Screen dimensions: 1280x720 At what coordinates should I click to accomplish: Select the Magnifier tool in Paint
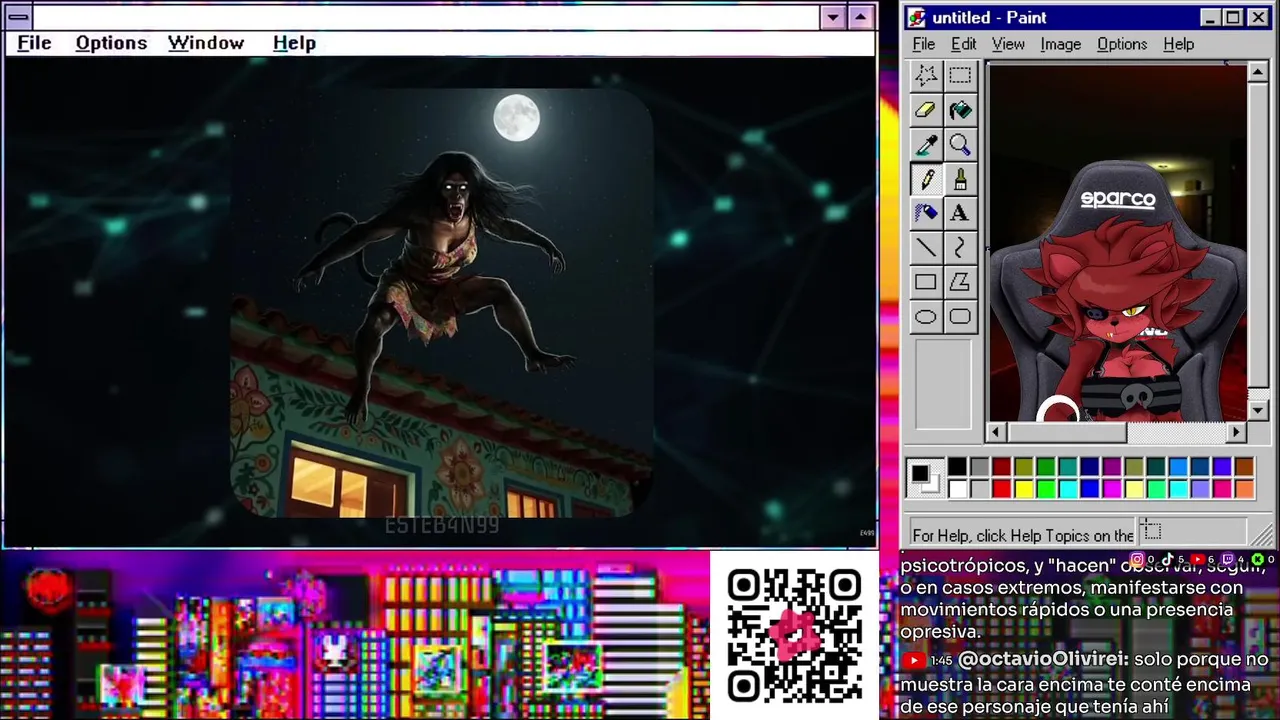pos(960,145)
